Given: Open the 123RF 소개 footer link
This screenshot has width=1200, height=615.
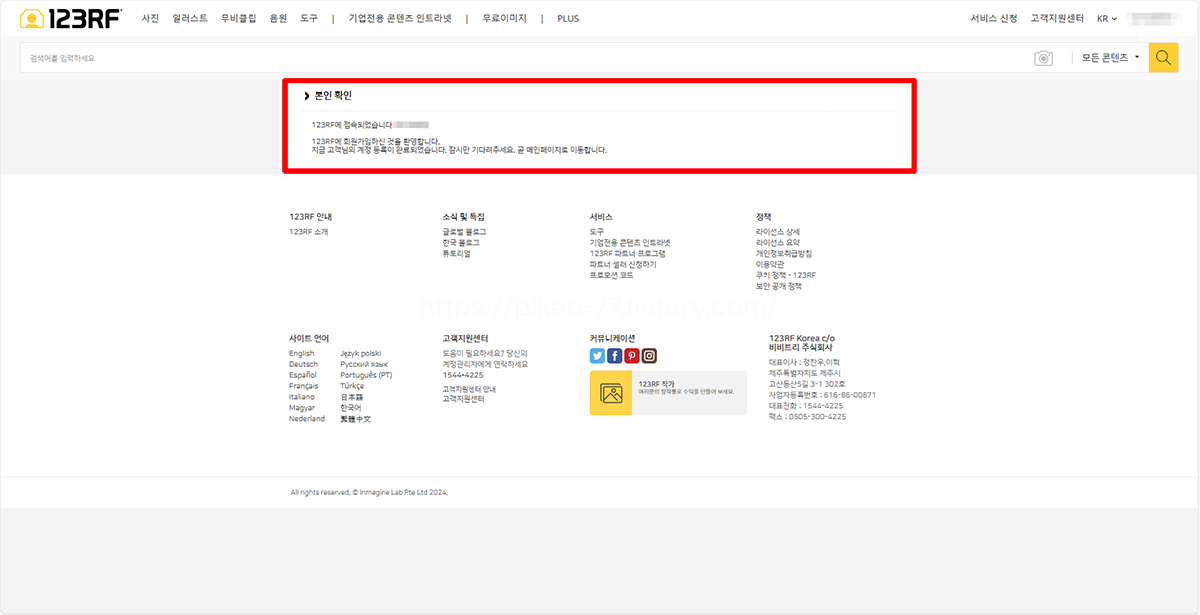Looking at the screenshot, I should (308, 232).
